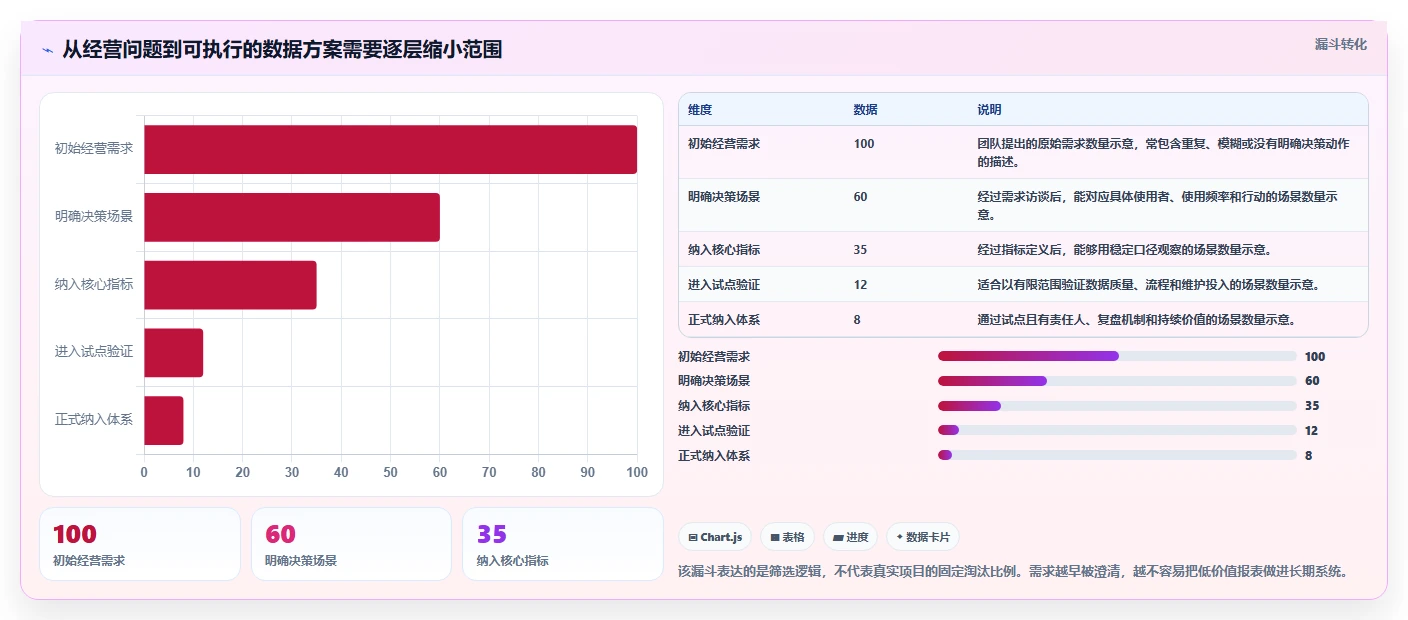The width and height of the screenshot is (1408, 620).
Task: Click the description starting 适合以有限范围验证
Action: (1149, 285)
